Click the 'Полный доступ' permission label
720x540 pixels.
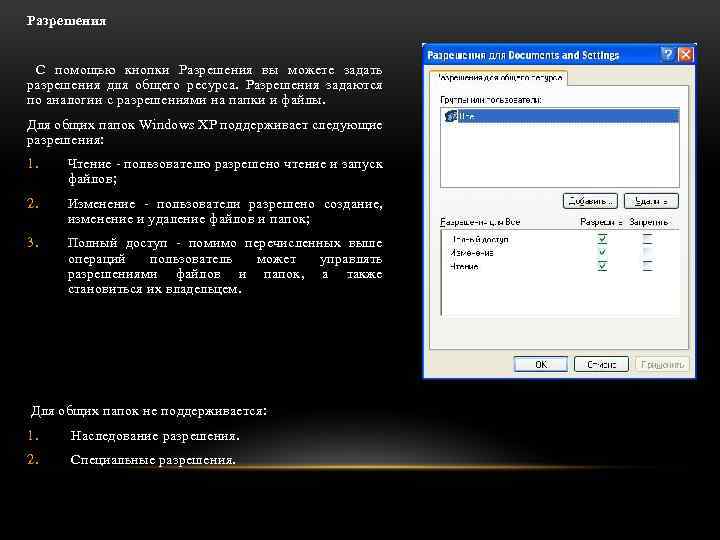480,239
